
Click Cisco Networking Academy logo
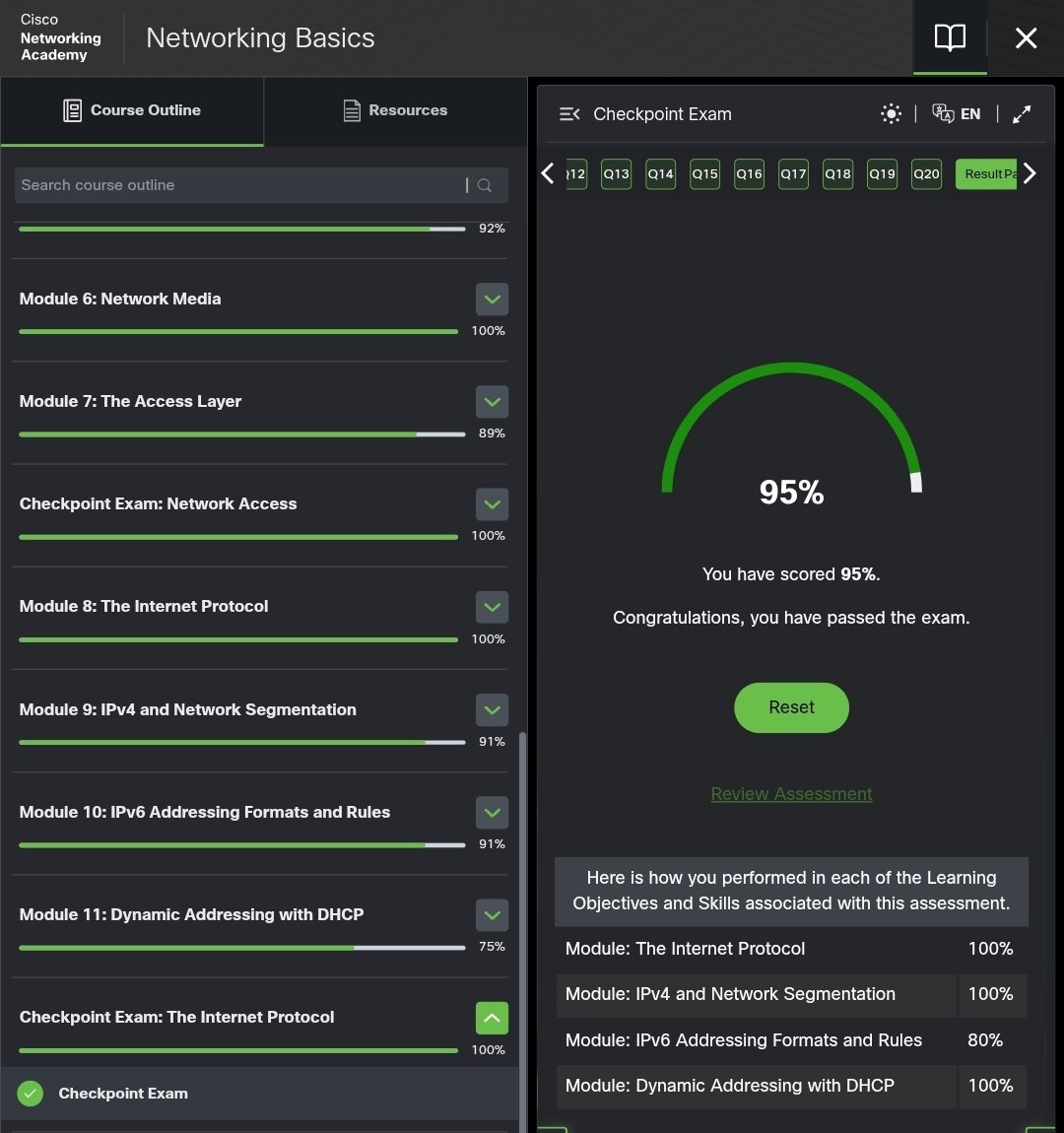pyautogui.click(x=60, y=37)
